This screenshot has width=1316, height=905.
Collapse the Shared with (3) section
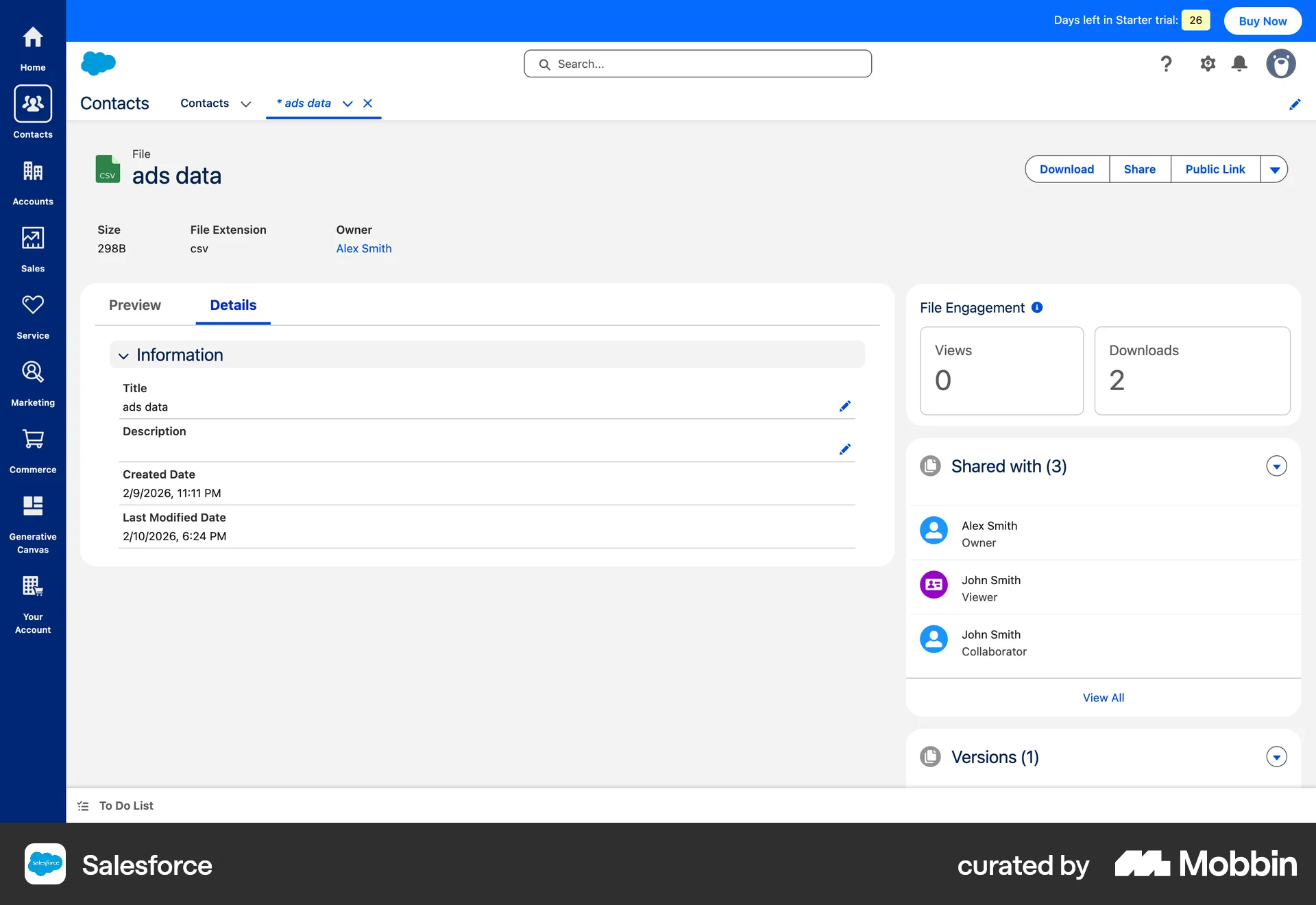click(1275, 466)
